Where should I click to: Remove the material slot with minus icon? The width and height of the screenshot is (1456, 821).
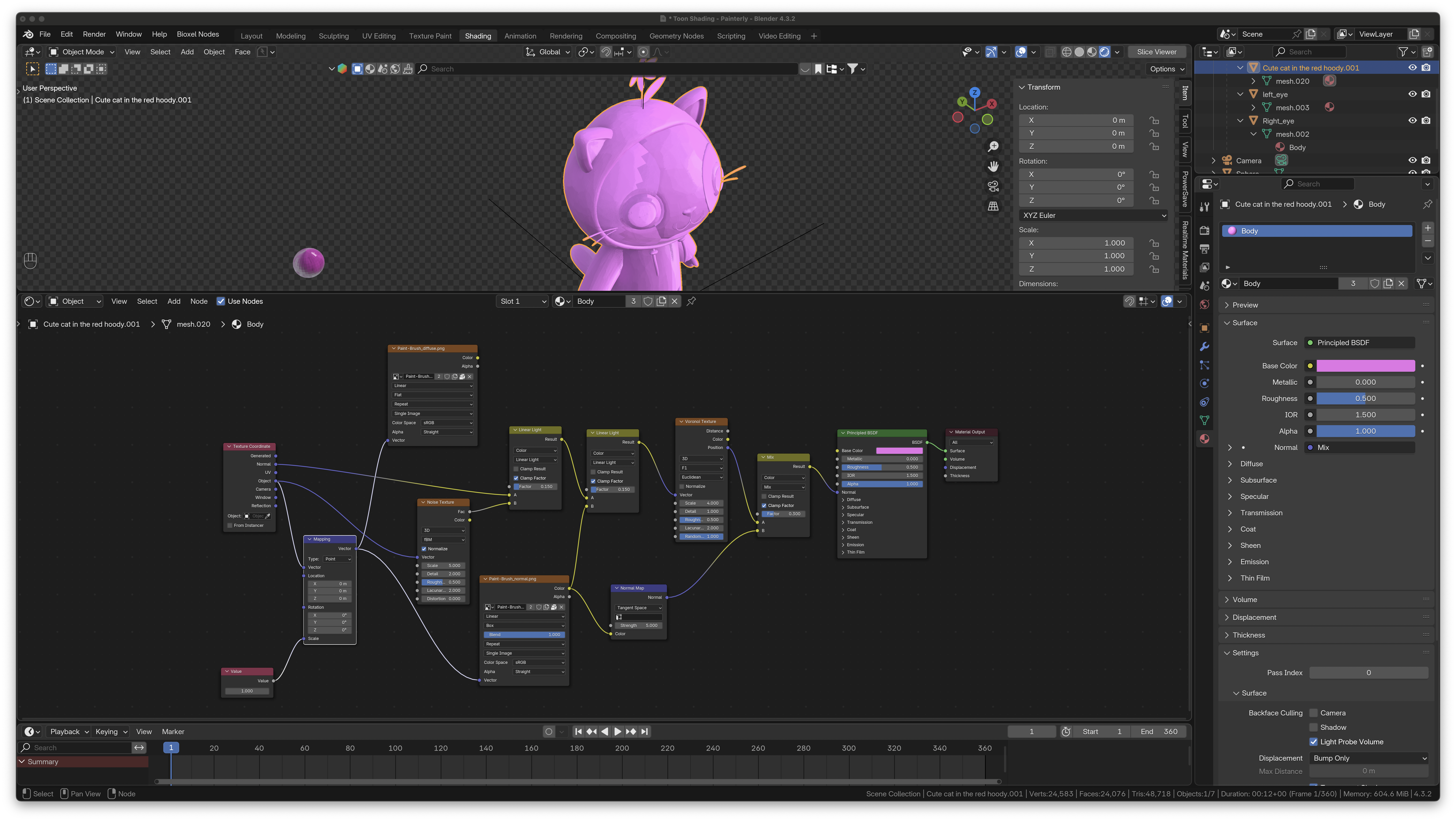(x=1428, y=241)
